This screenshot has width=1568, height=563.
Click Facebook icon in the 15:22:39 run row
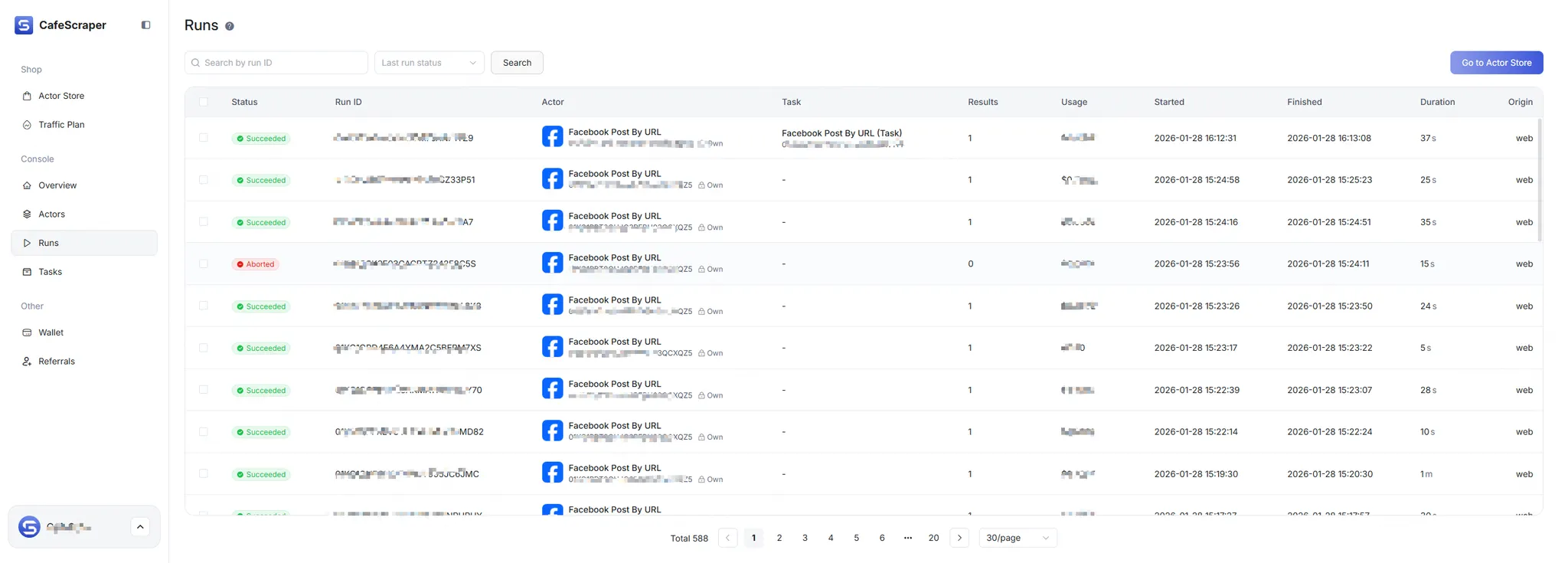tap(553, 389)
